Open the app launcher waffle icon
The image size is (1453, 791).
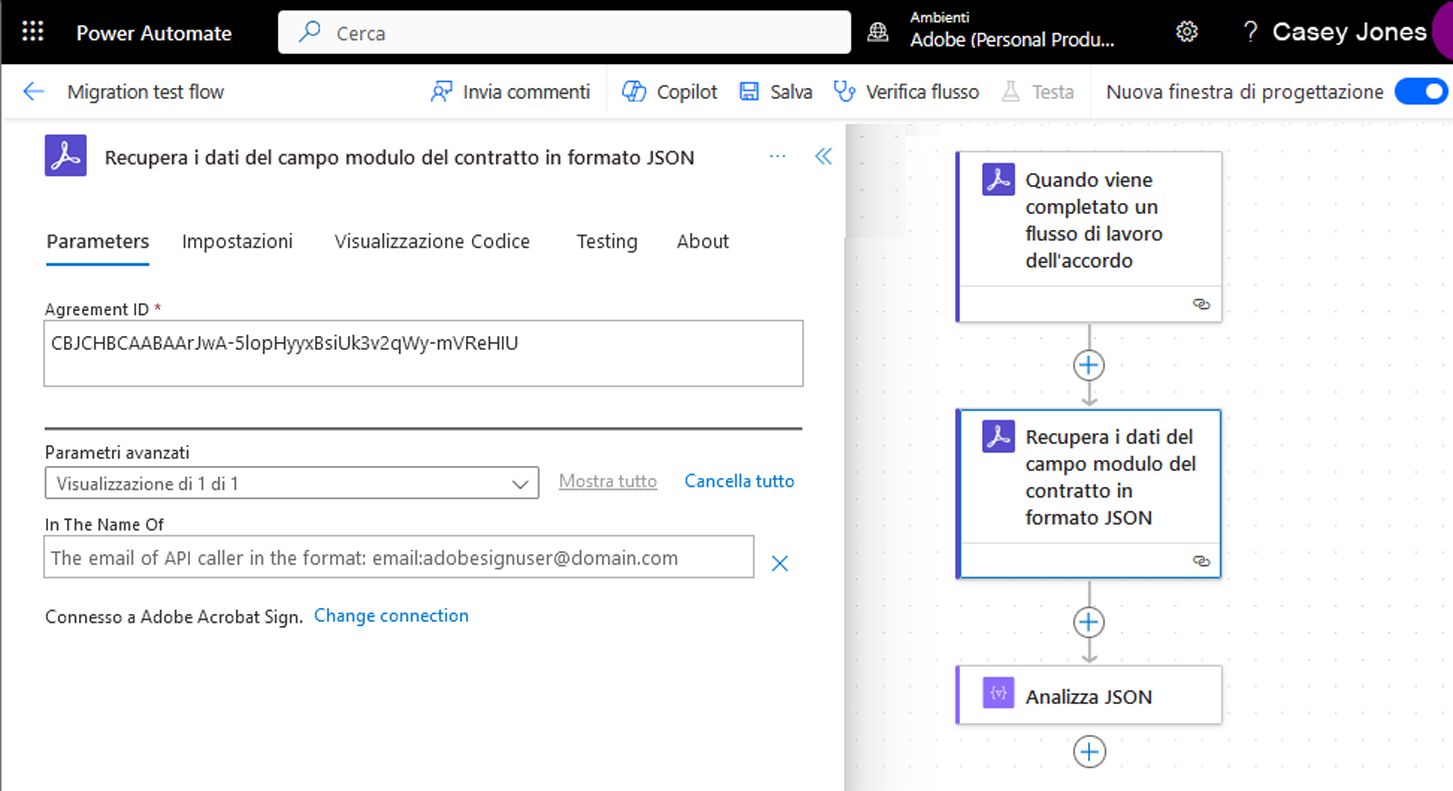pyautogui.click(x=32, y=32)
